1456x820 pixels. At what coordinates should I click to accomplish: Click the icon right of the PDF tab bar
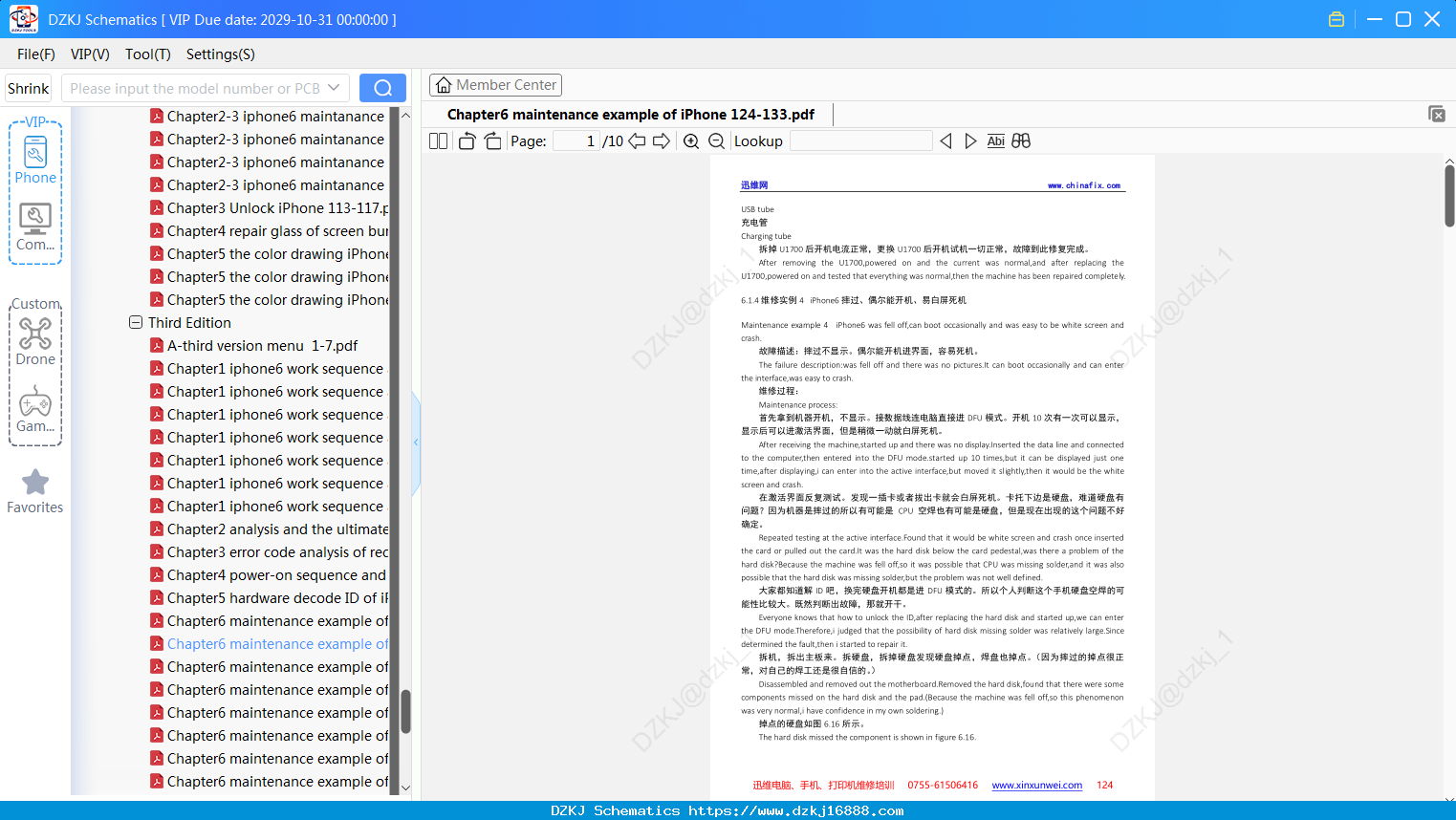1437,114
